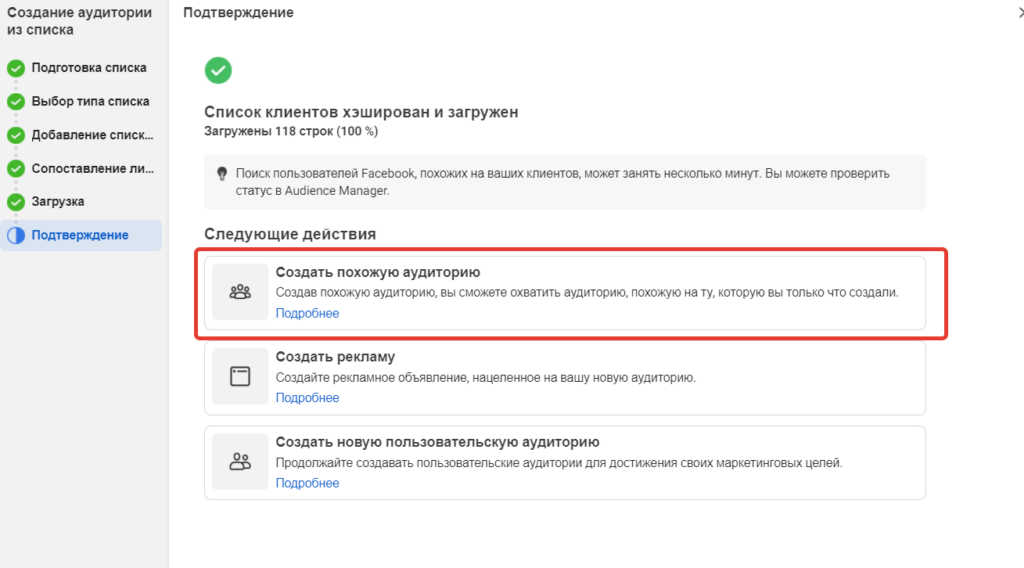1024x568 pixels.
Task: Click the lightbulb tip icon
Action: point(222,174)
